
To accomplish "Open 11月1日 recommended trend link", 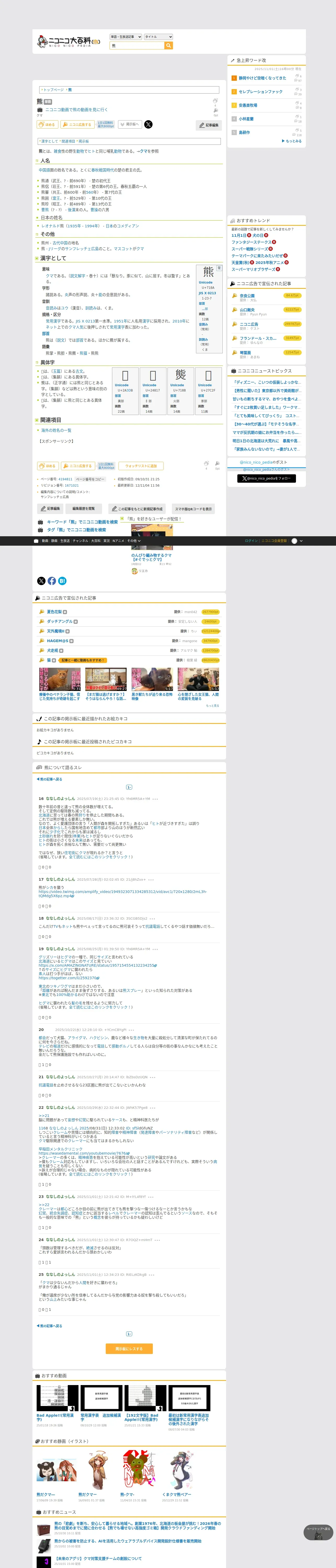I will (x=239, y=235).
